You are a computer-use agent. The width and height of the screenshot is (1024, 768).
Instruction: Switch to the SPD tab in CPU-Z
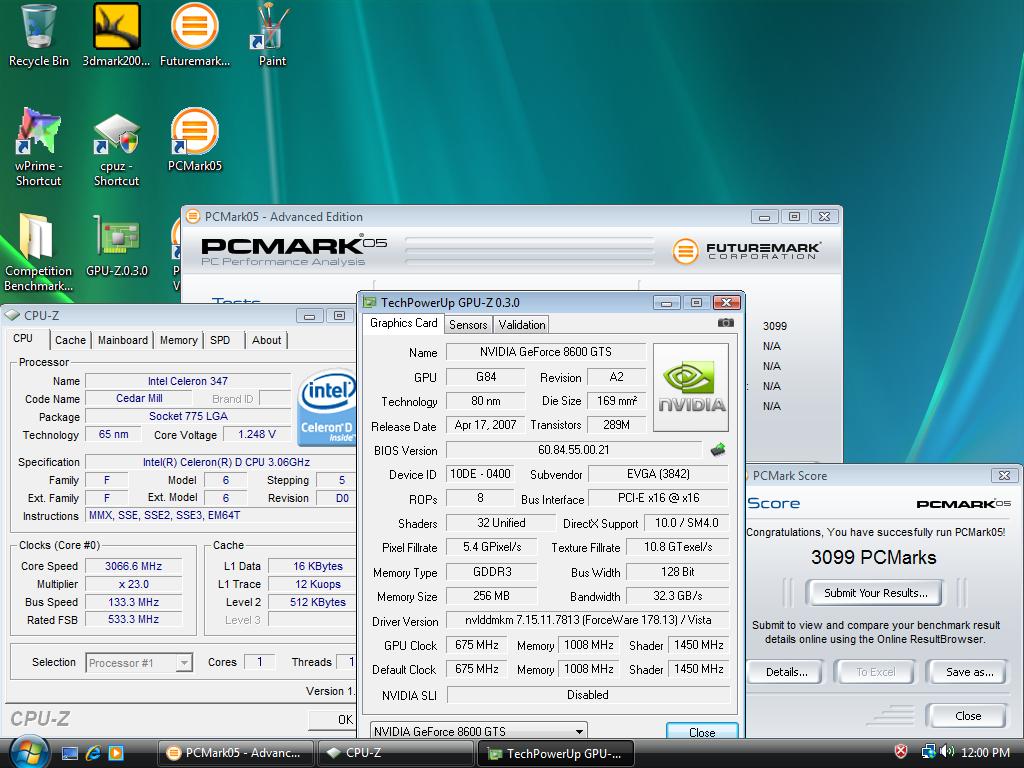[220, 340]
